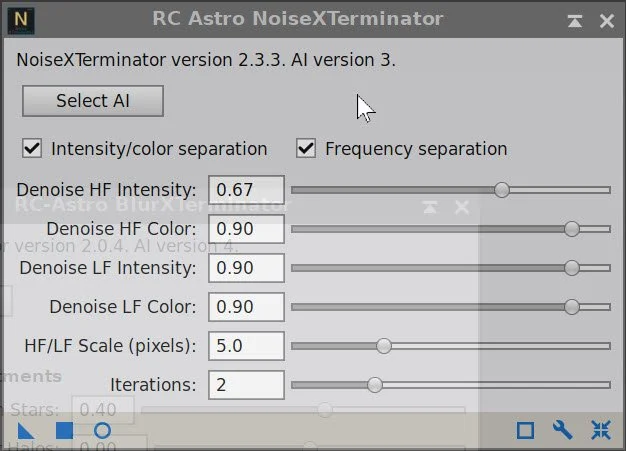626x451 pixels.
Task: Click the NoiseXTerminator version text
Action: tap(206, 60)
